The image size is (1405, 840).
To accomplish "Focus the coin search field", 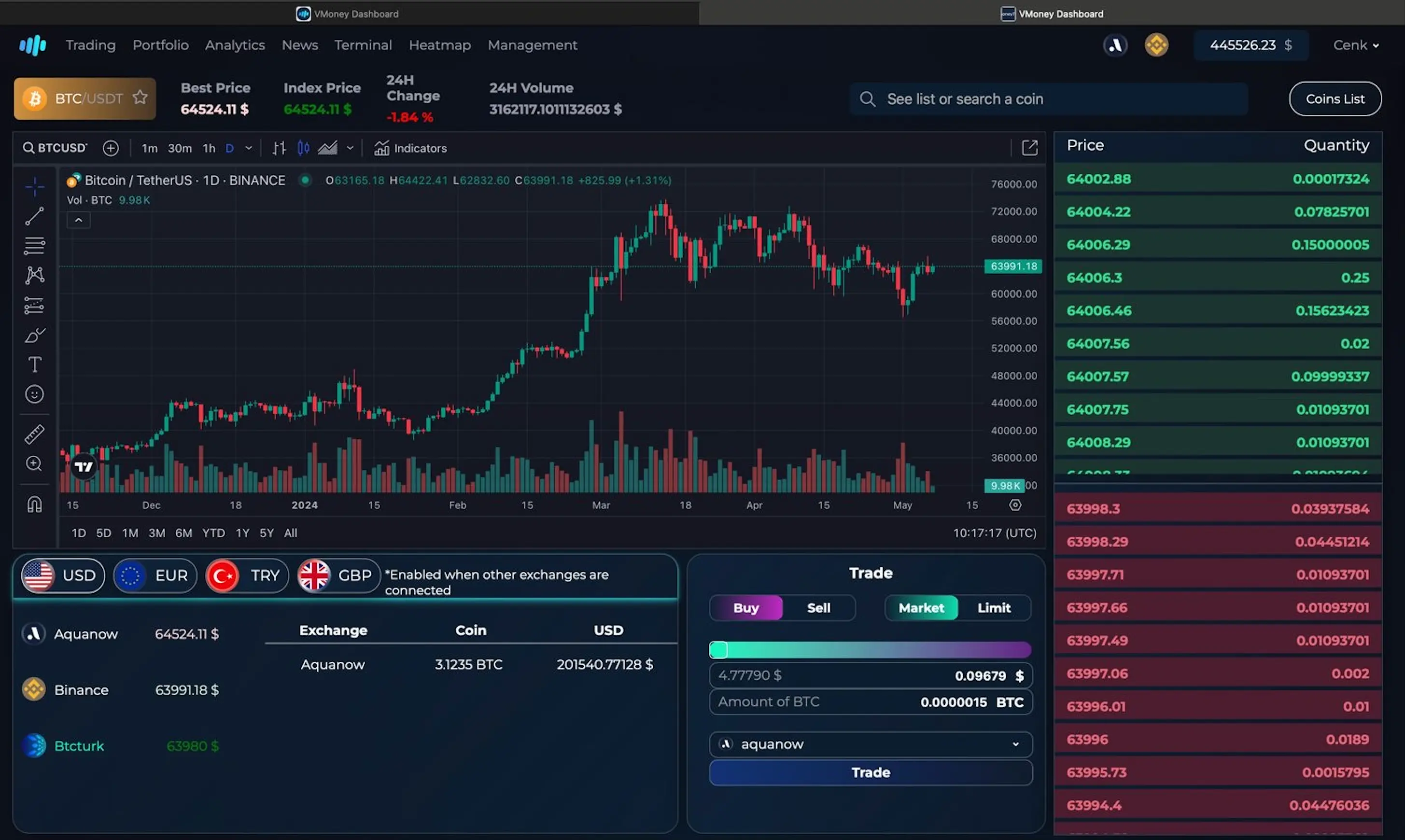I will click(x=1049, y=99).
